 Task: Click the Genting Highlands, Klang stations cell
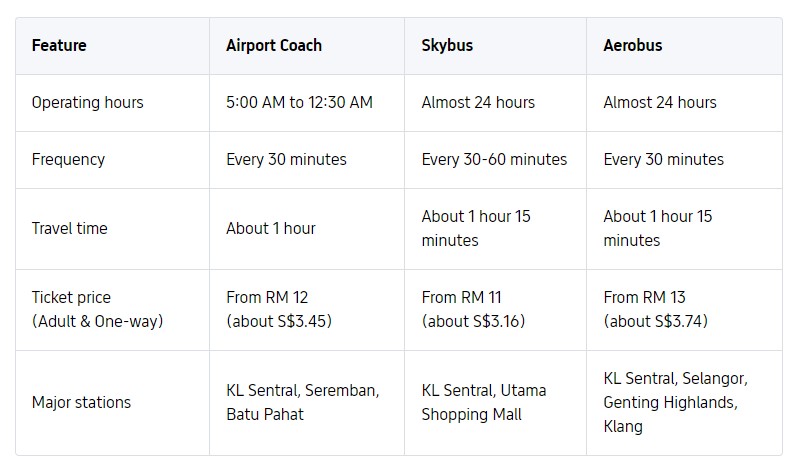coord(675,403)
